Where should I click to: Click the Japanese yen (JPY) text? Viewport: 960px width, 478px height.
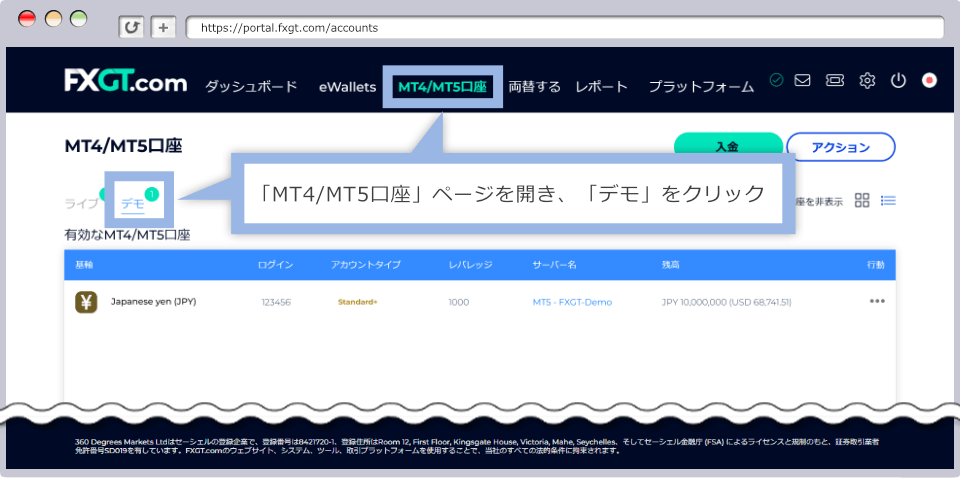tap(154, 301)
